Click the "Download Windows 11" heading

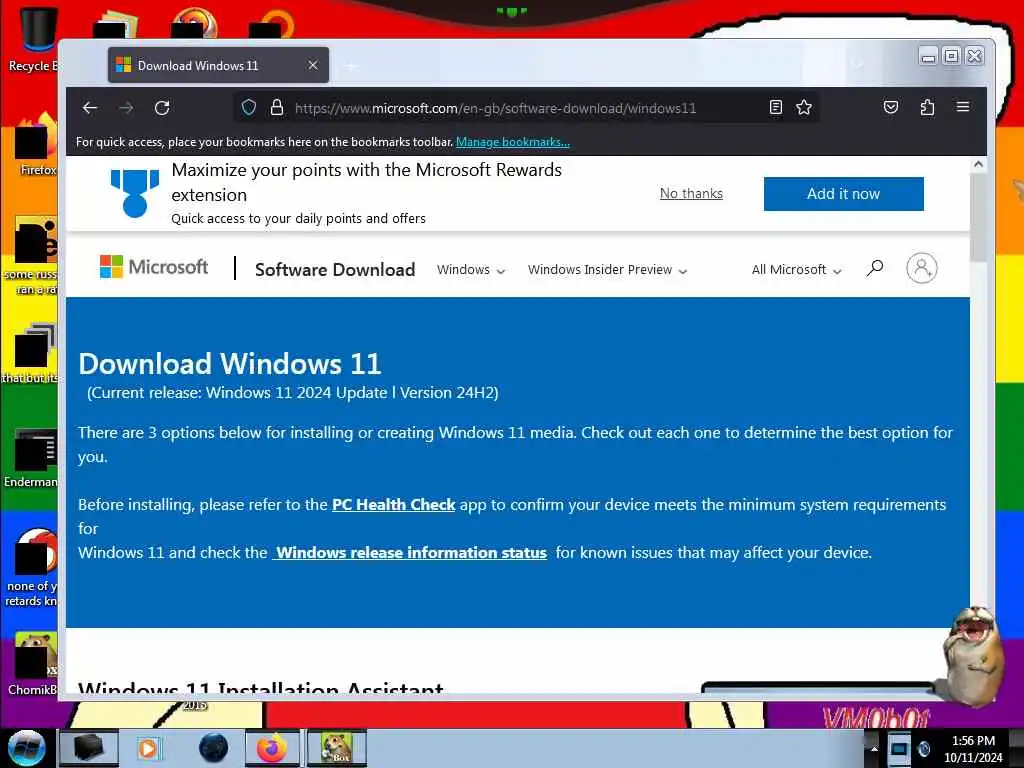pyautogui.click(x=230, y=364)
